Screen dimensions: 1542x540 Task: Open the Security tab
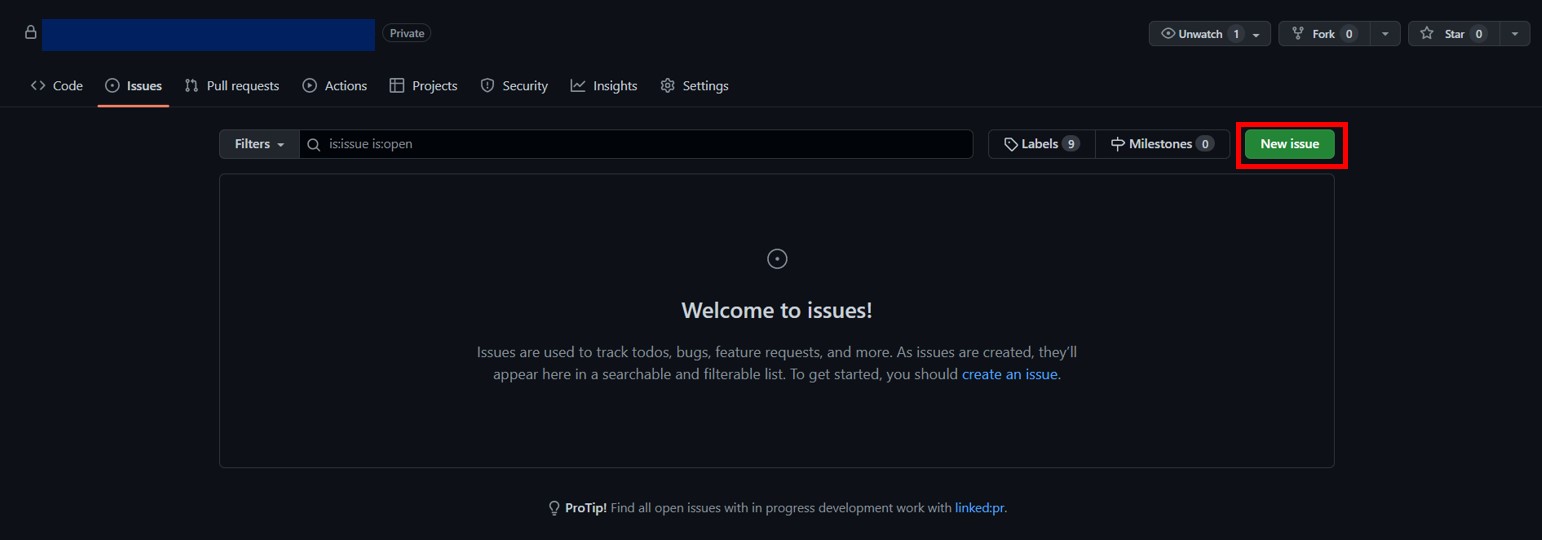click(514, 86)
